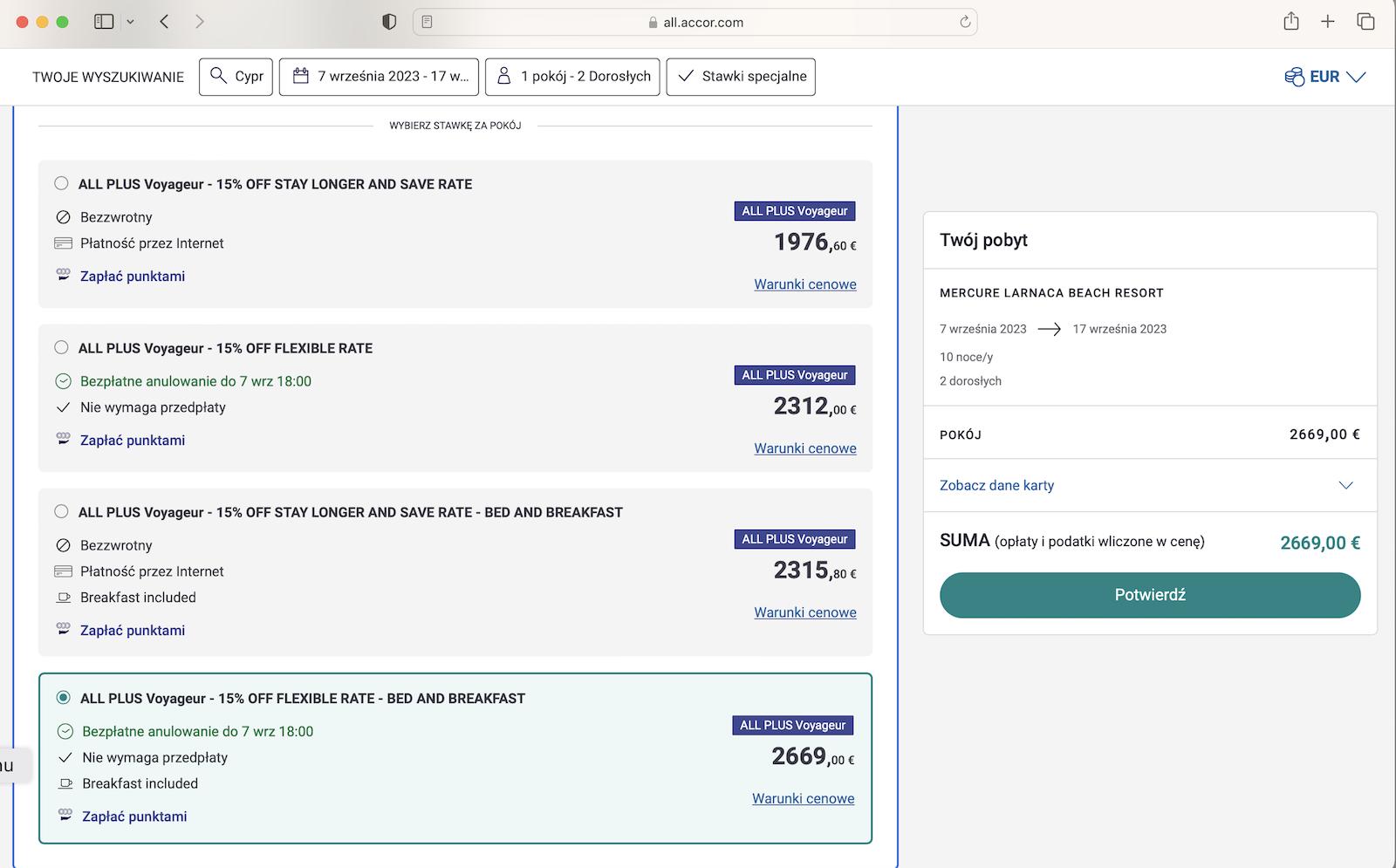Go back to the previous page
The width and height of the screenshot is (1396, 868).
pos(164,22)
